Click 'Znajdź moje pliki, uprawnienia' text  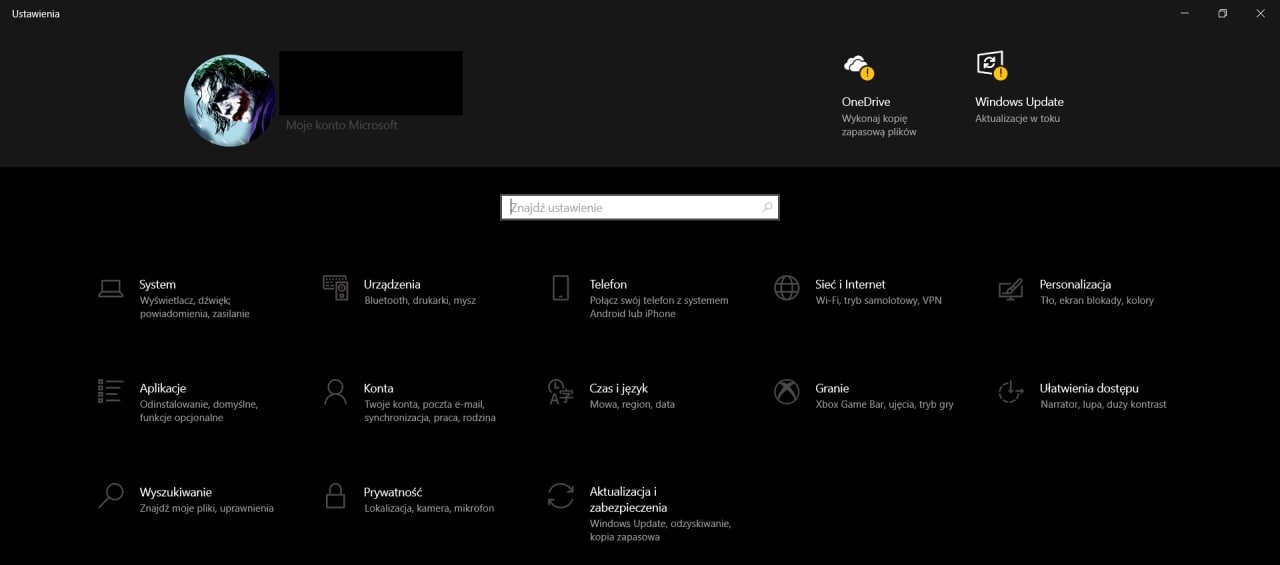207,509
